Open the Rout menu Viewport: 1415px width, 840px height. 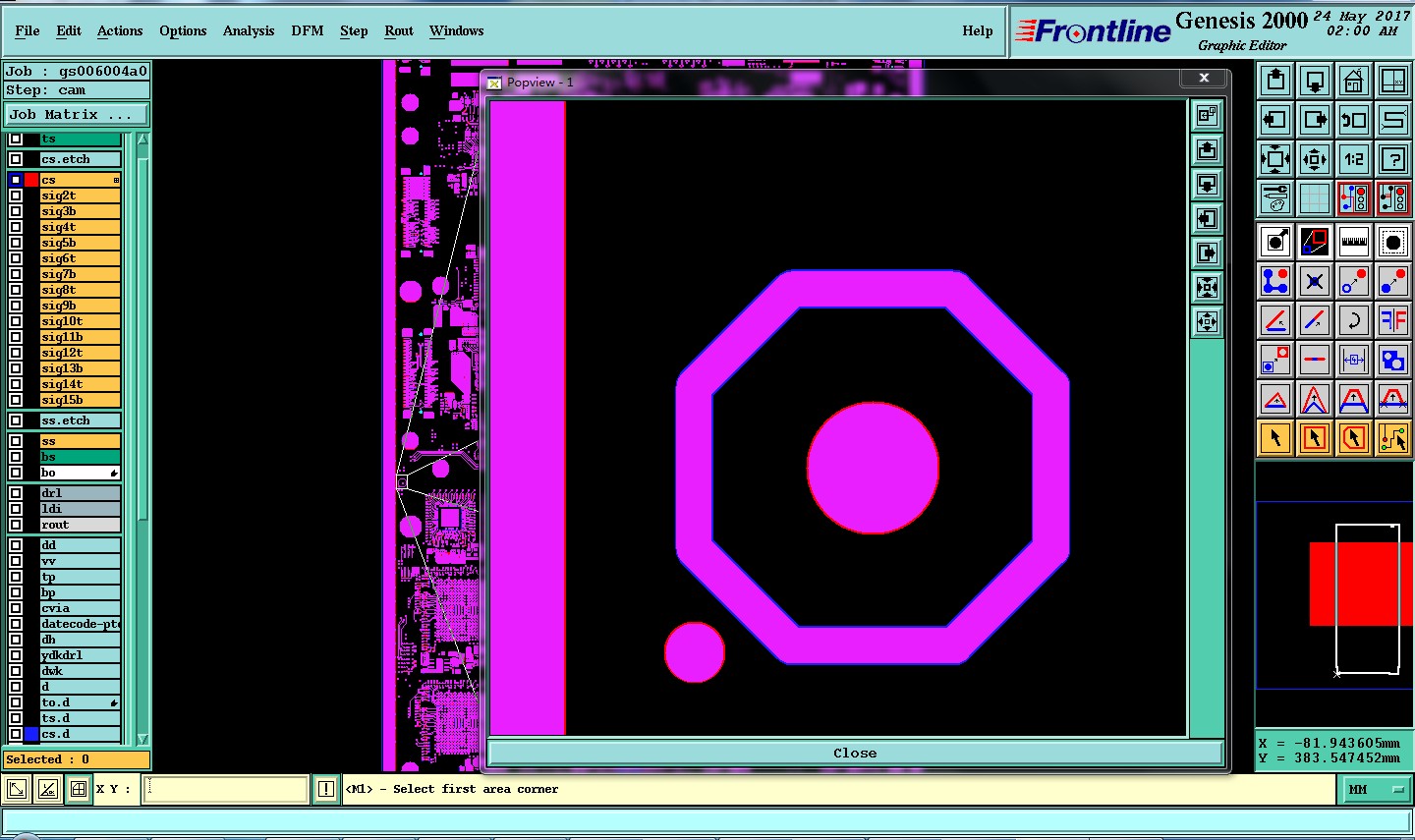[399, 30]
